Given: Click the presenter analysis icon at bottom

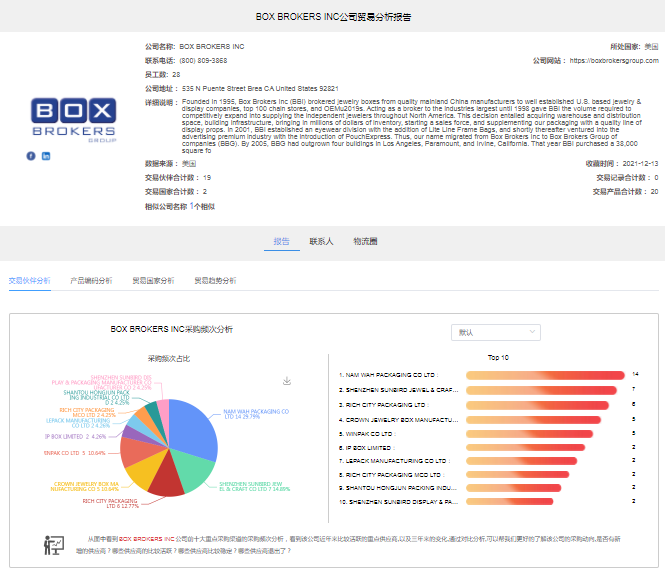Looking at the screenshot, I should [x=54, y=545].
